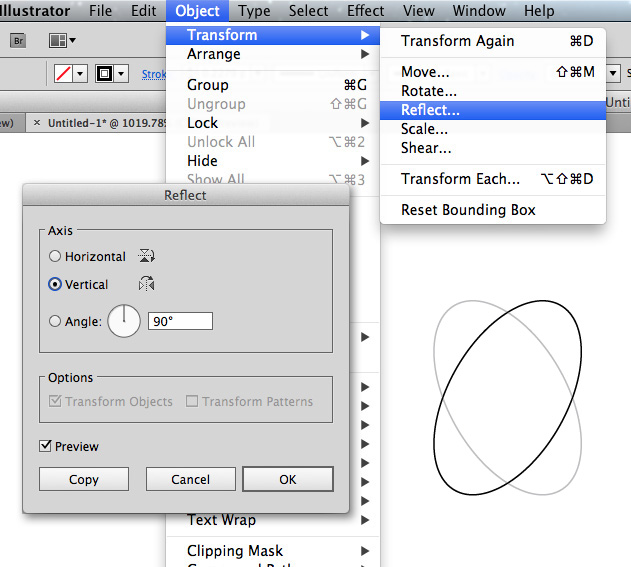The height and width of the screenshot is (567, 631).
Task: Confirm the reflection with OK button
Action: click(x=288, y=479)
